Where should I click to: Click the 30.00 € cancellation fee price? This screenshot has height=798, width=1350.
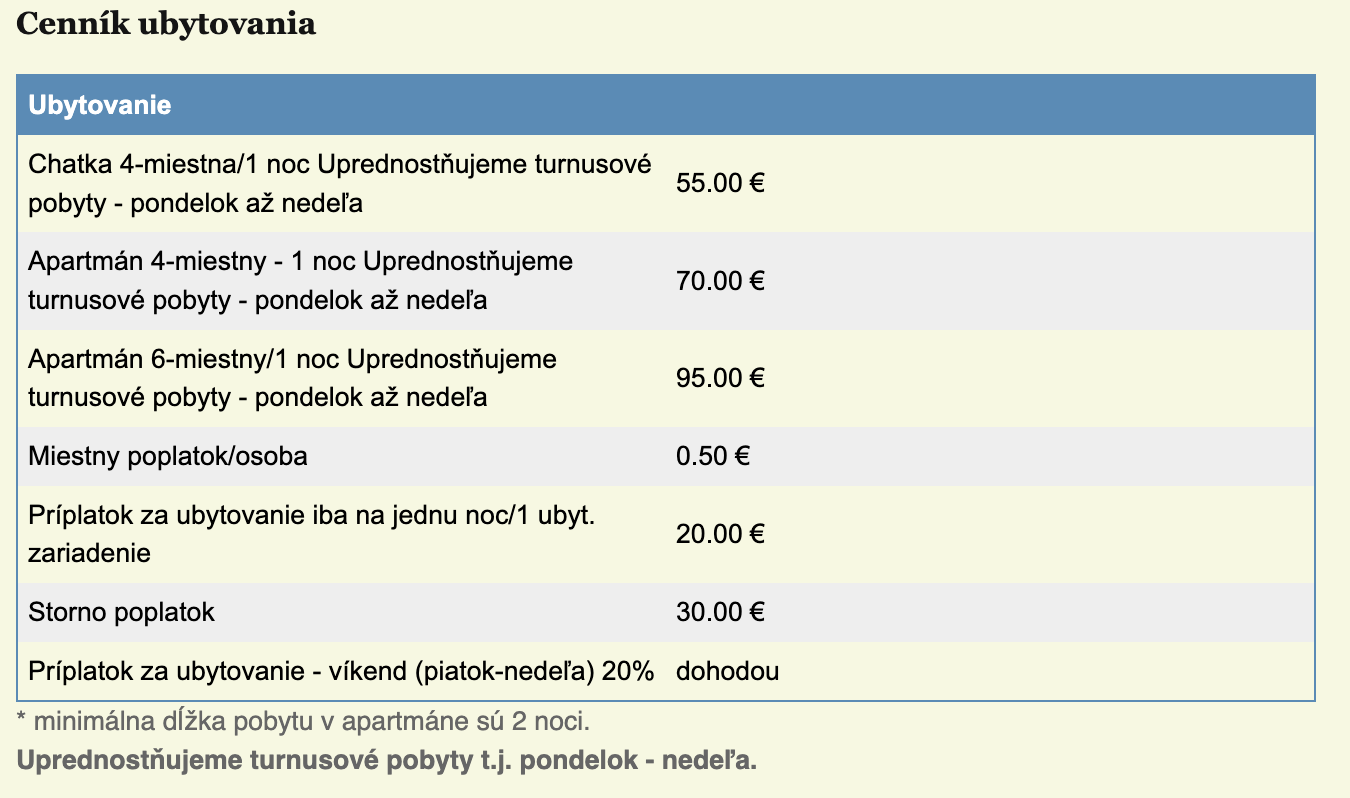[x=720, y=612]
